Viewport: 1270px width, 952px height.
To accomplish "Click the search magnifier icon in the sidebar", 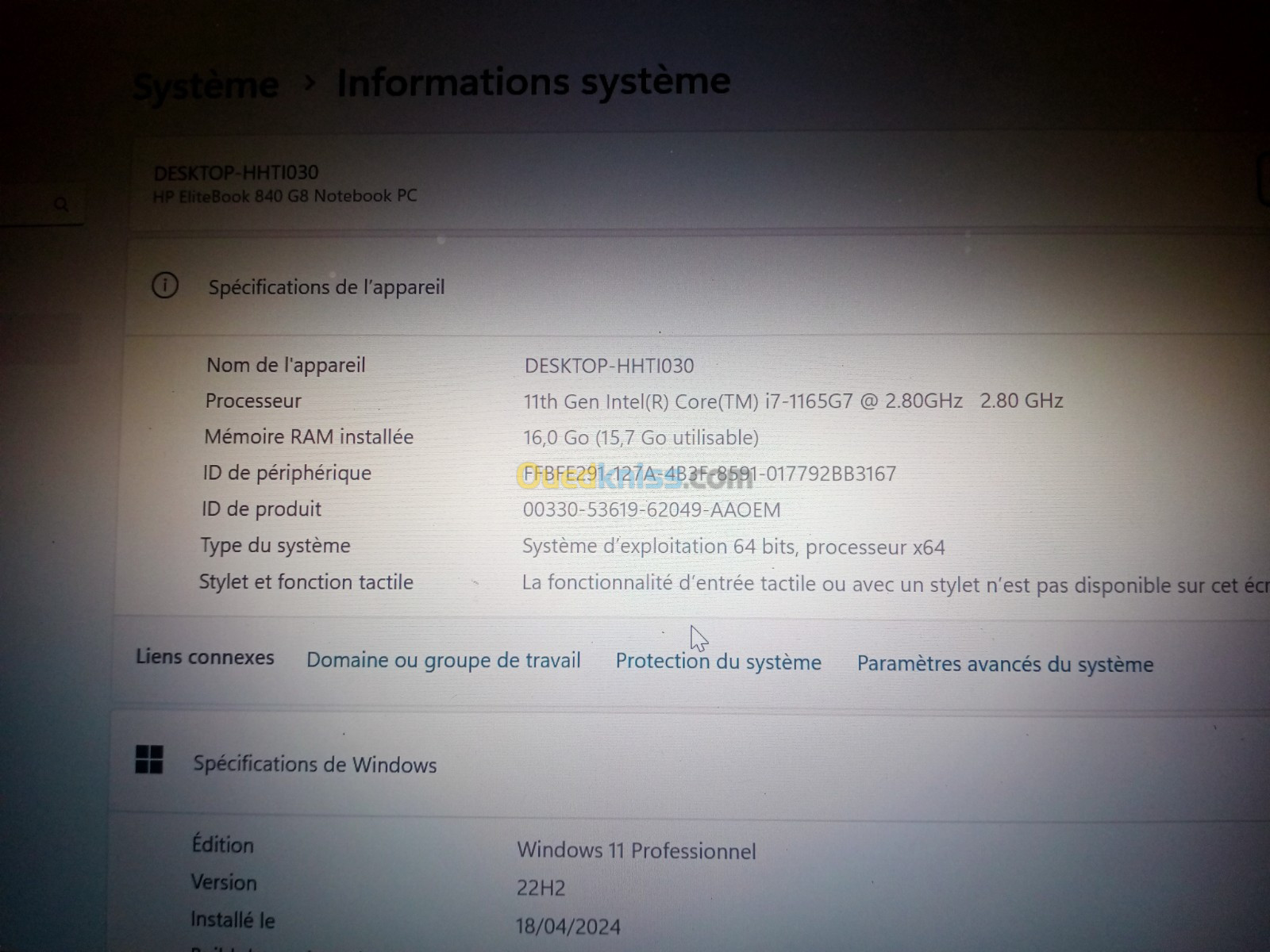I will (x=61, y=205).
